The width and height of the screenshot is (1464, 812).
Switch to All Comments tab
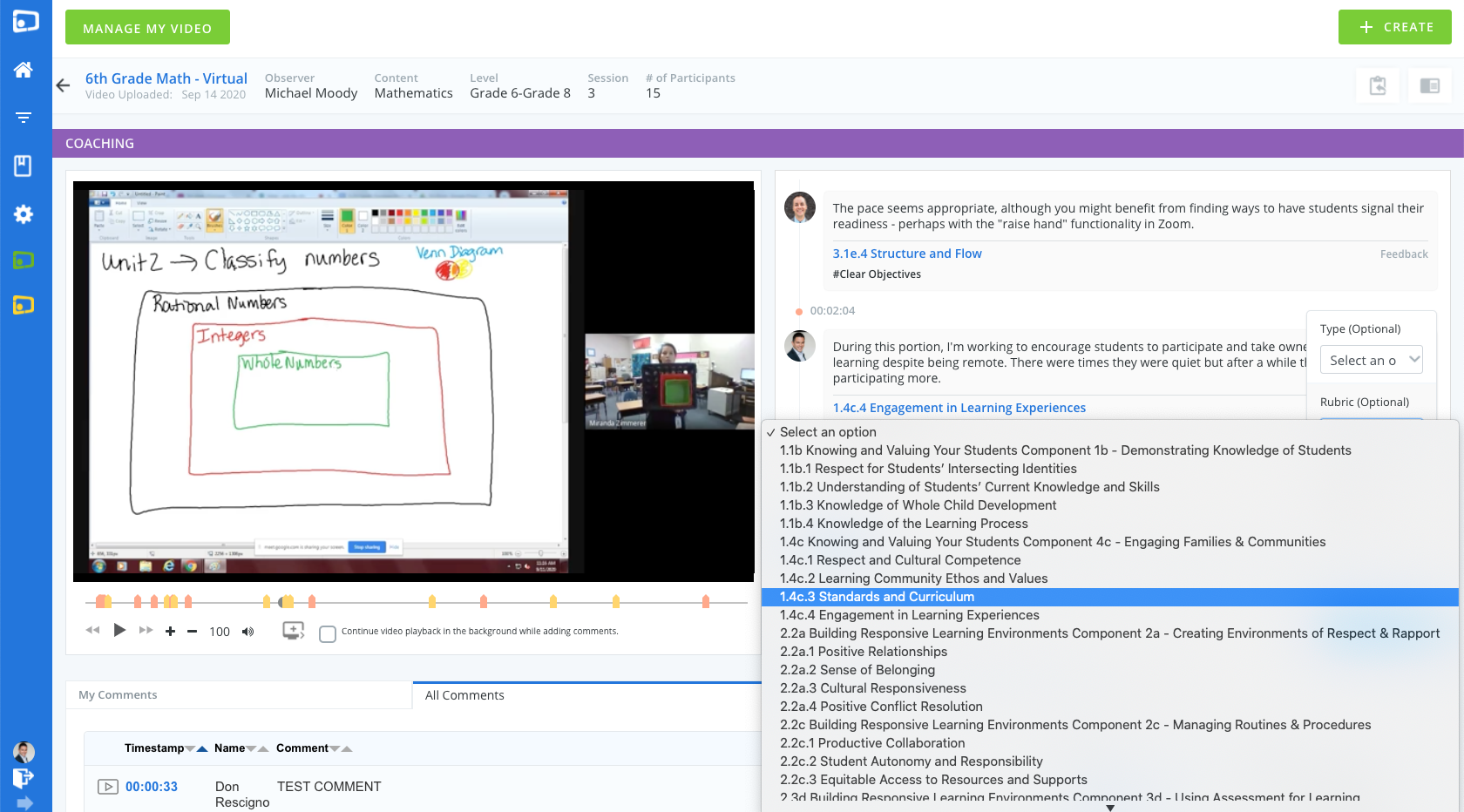click(464, 695)
